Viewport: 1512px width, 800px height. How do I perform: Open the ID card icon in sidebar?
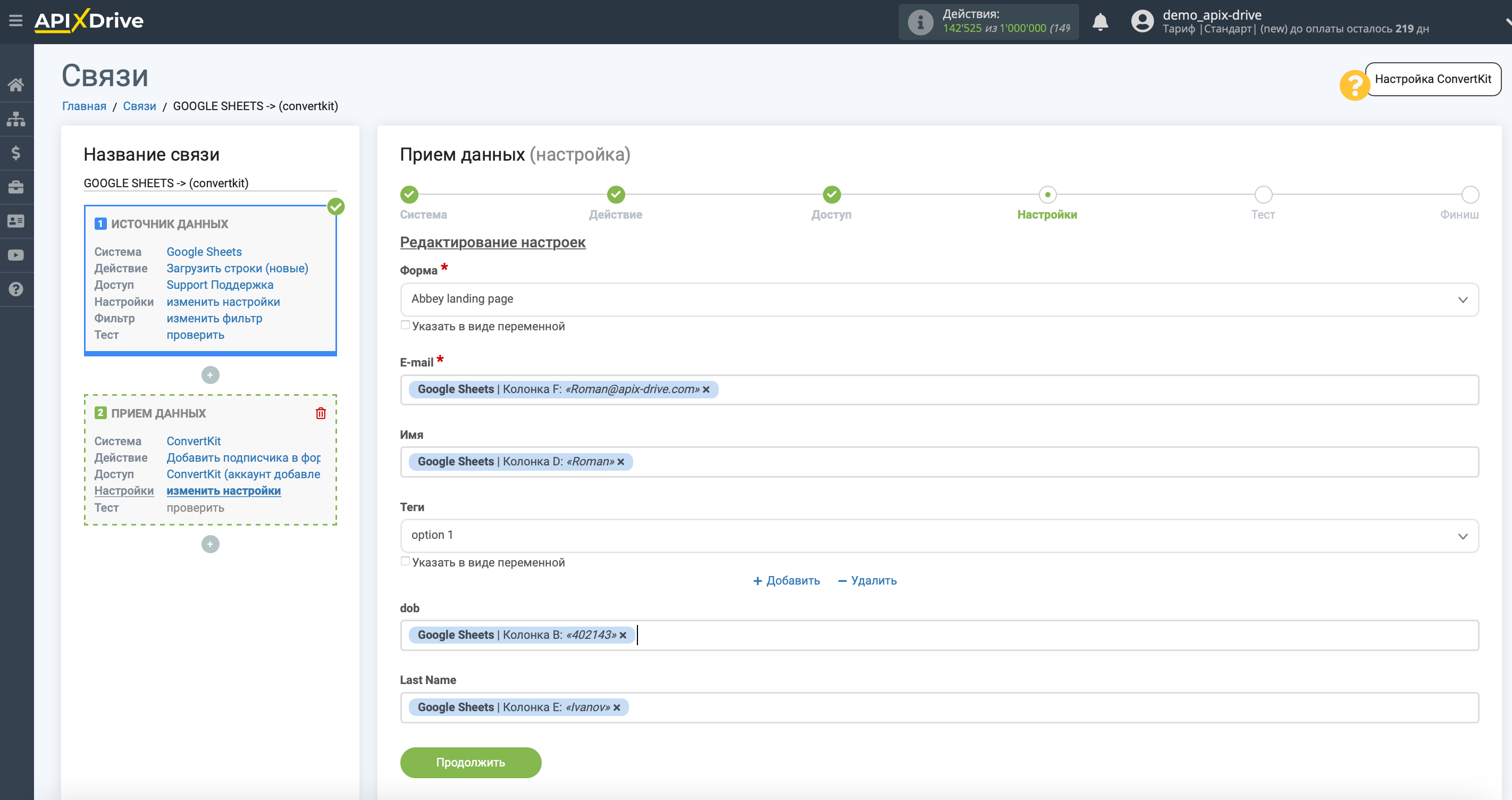[x=16, y=221]
